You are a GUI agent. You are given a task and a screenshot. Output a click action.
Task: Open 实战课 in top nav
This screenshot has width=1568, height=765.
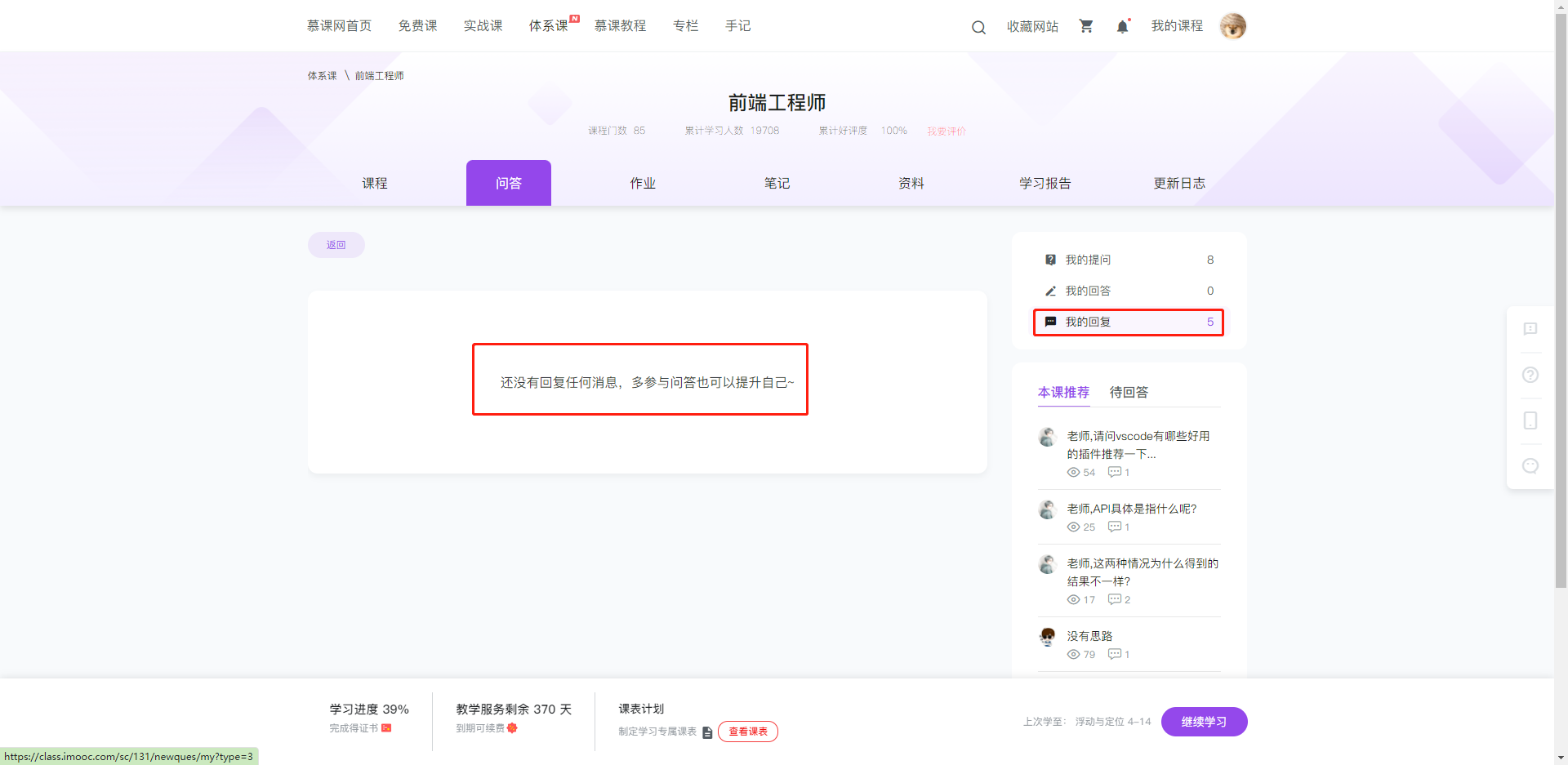(483, 26)
